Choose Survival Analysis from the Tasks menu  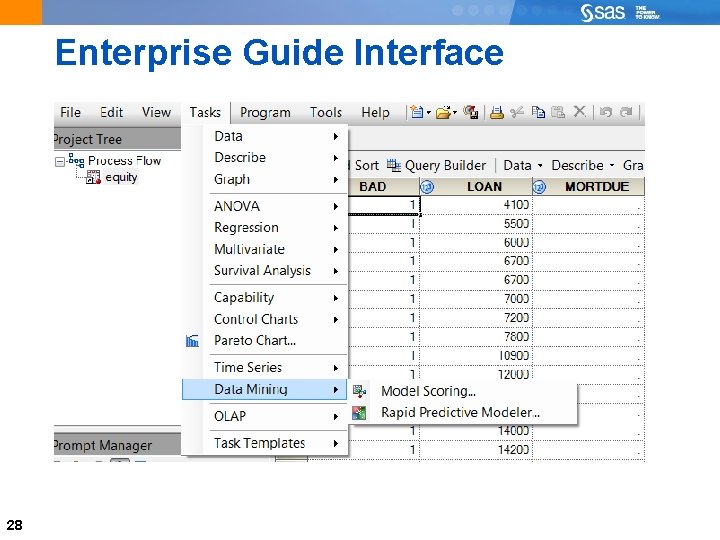click(x=263, y=271)
